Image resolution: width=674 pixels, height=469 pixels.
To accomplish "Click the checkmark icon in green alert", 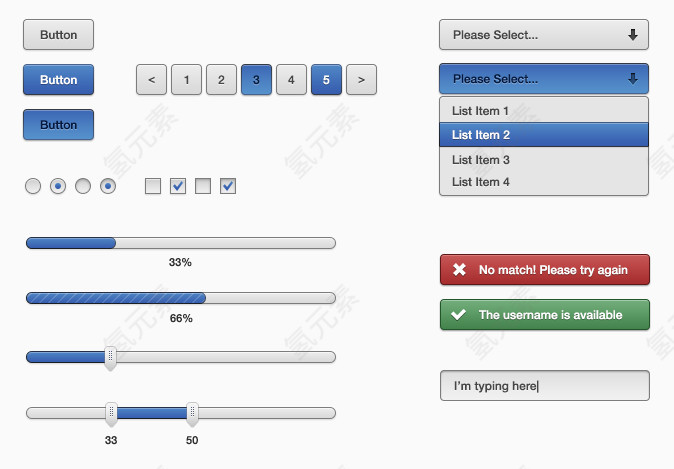I will (459, 315).
